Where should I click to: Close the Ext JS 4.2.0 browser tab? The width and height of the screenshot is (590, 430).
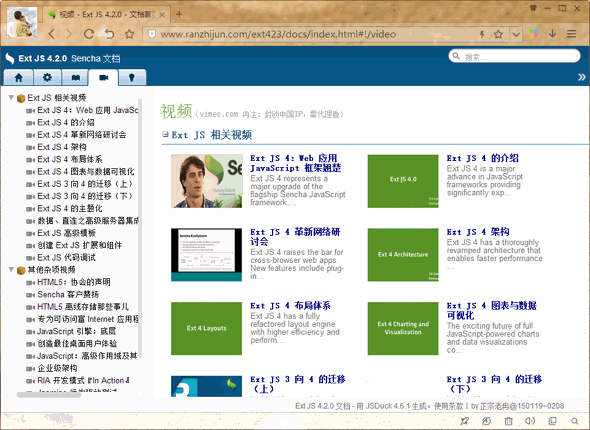(x=162, y=15)
